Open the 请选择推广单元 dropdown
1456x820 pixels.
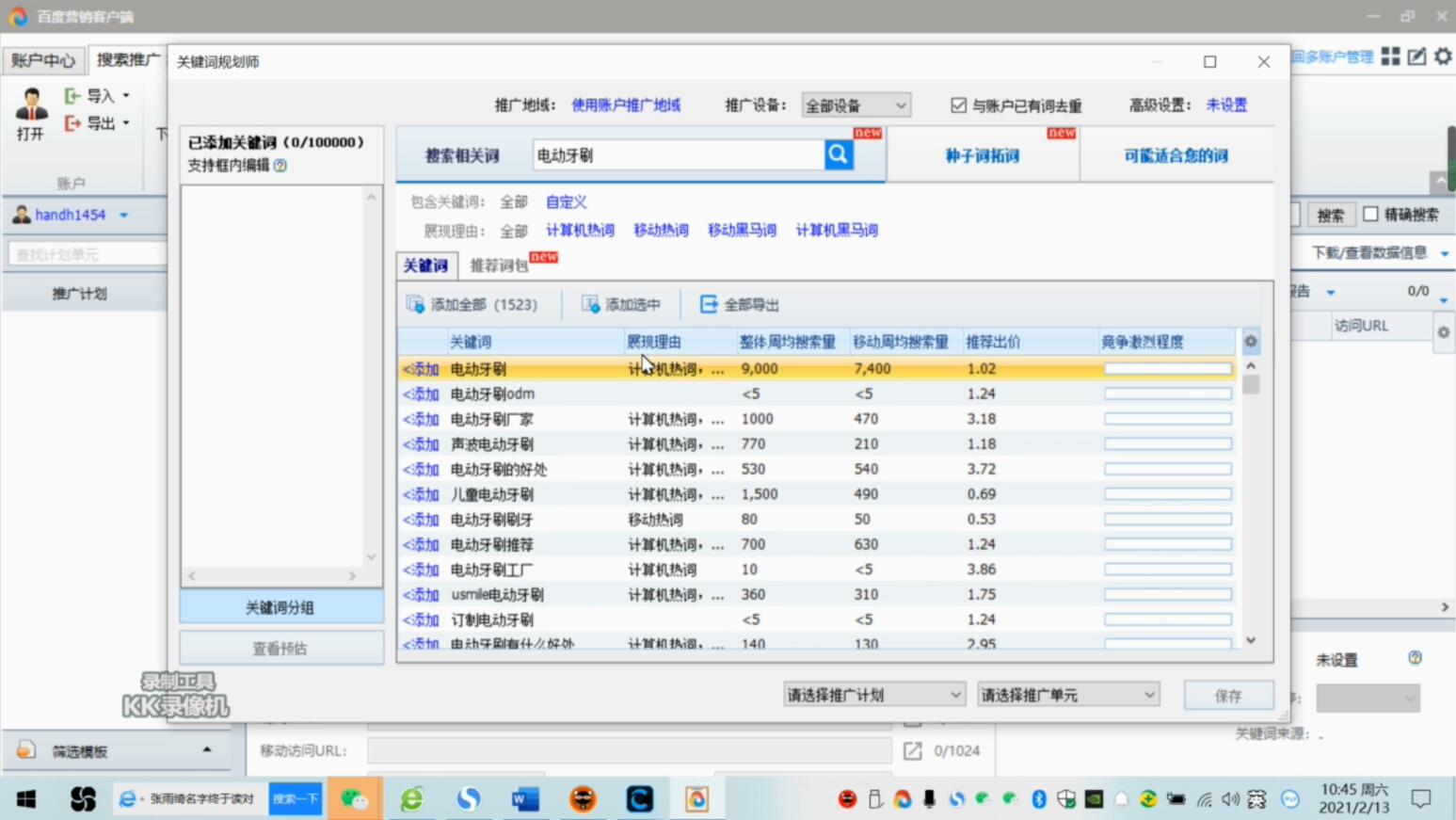[x=1067, y=695]
